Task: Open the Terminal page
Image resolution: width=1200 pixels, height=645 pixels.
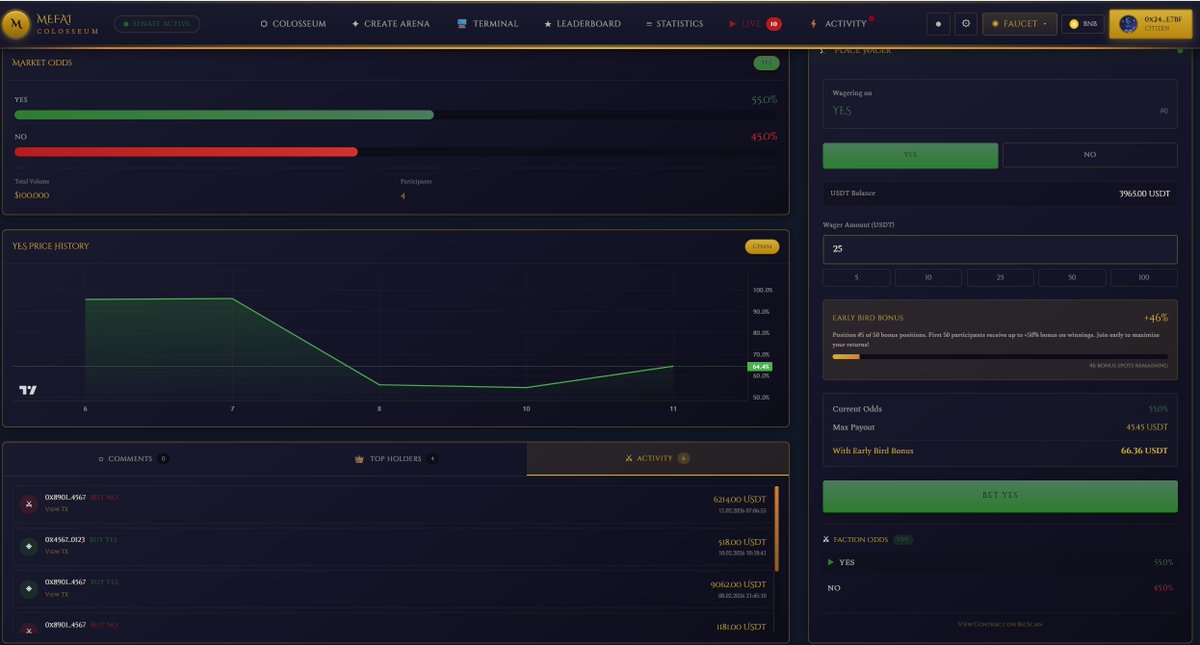Action: coord(487,24)
